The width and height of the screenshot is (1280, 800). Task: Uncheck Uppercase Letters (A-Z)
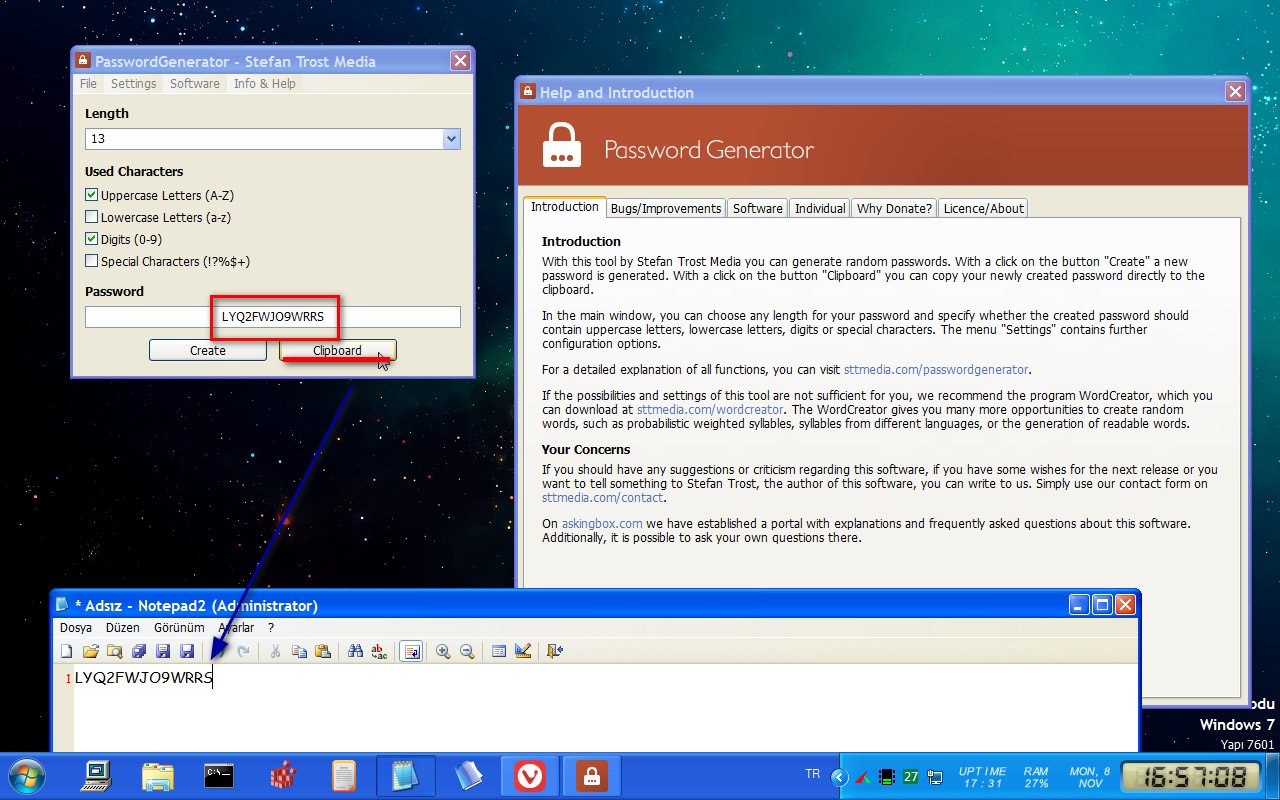pos(92,195)
